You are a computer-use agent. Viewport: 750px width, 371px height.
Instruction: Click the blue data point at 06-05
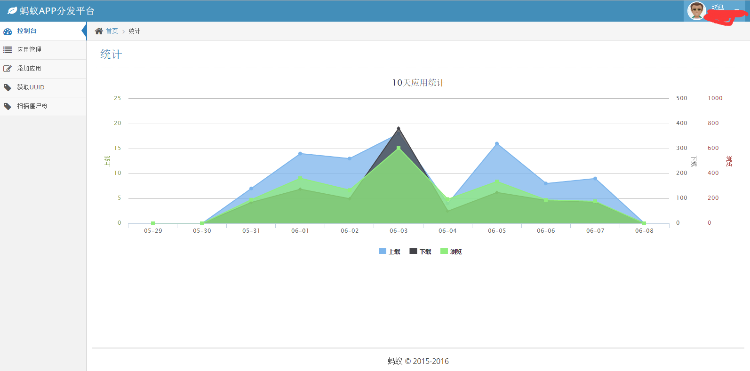(x=496, y=143)
